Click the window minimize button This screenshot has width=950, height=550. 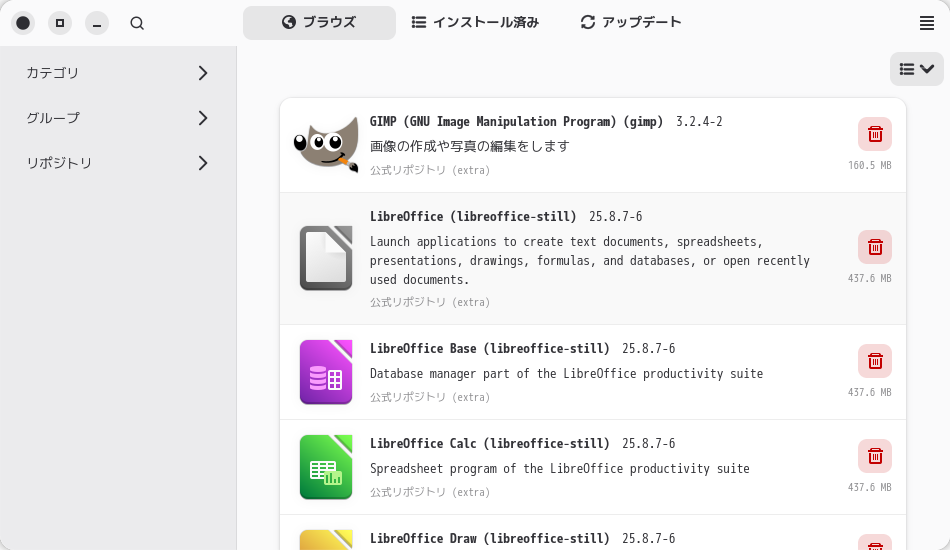[97, 23]
